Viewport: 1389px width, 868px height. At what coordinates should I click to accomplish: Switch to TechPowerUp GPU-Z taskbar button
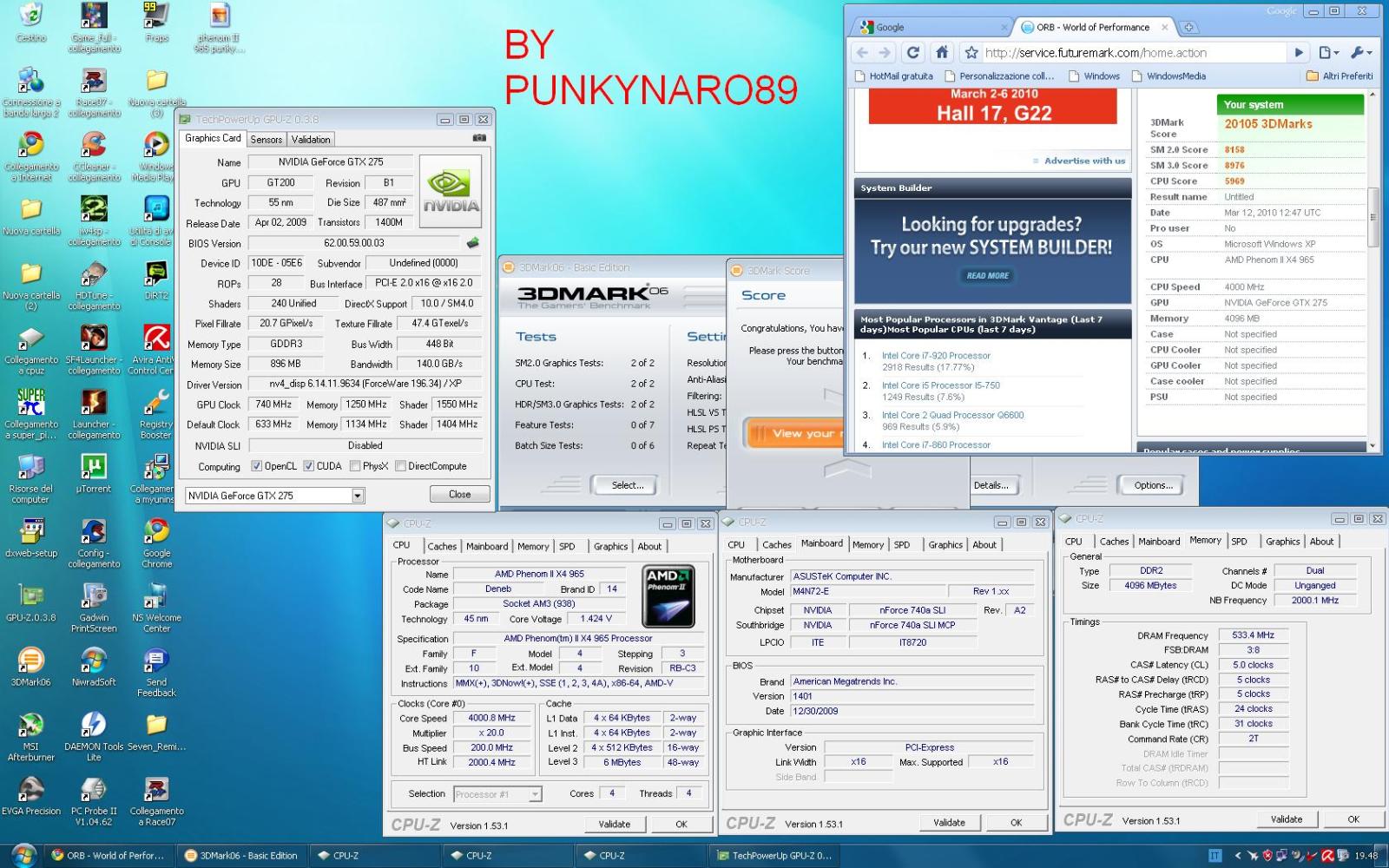[775, 855]
